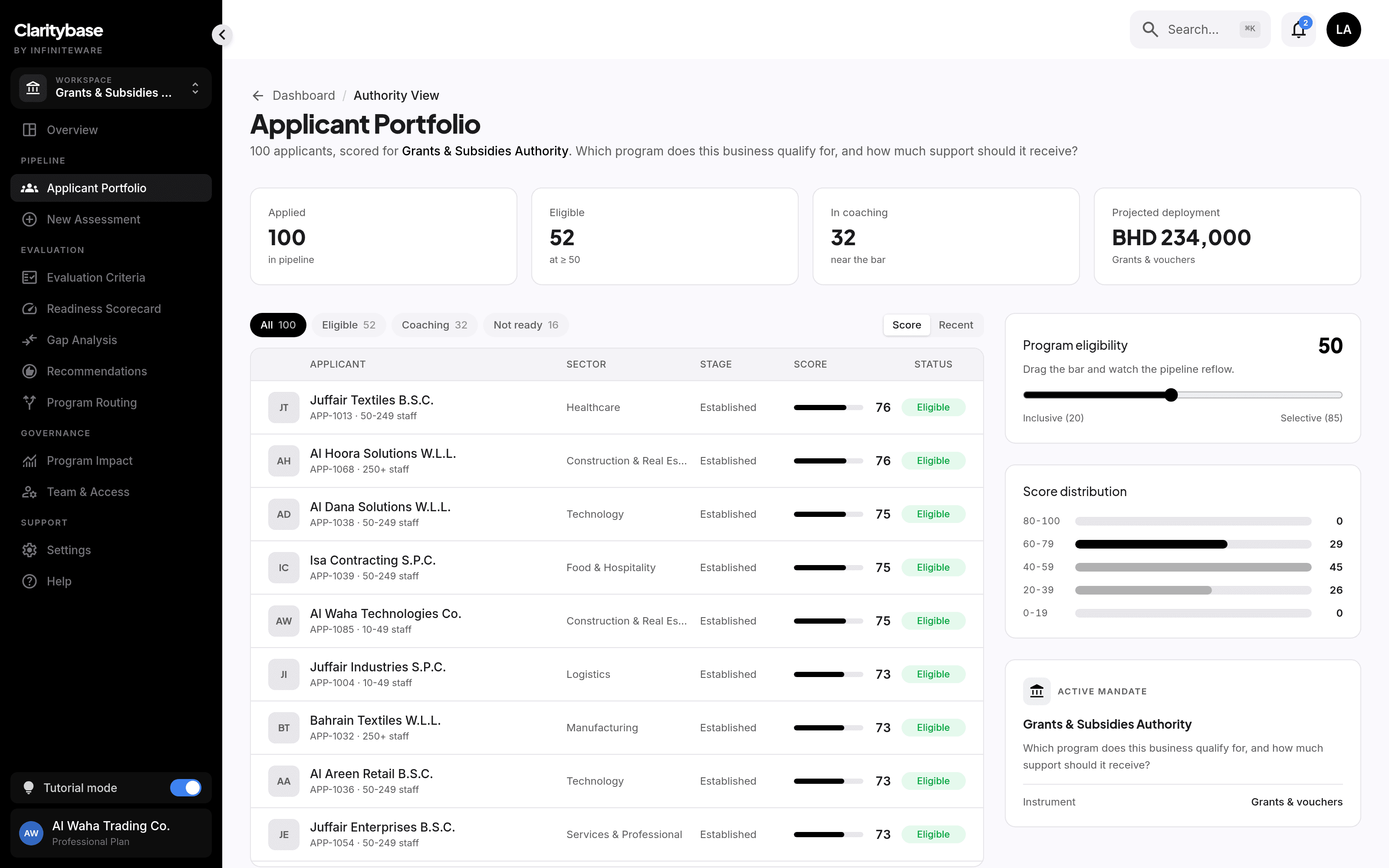Open Overview in the sidebar
The height and width of the screenshot is (868, 1389).
(111, 130)
